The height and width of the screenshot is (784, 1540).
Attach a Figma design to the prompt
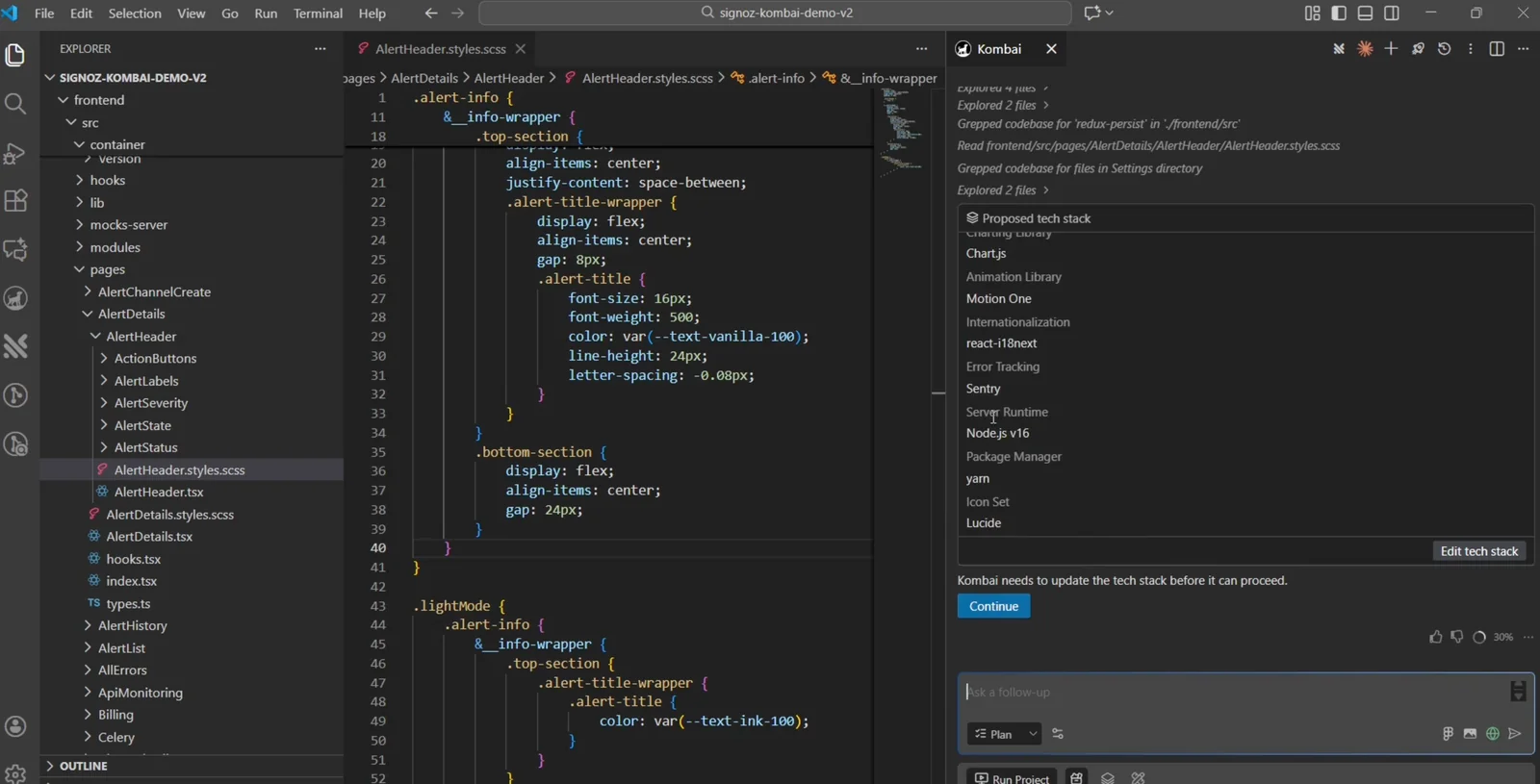pos(1448,734)
